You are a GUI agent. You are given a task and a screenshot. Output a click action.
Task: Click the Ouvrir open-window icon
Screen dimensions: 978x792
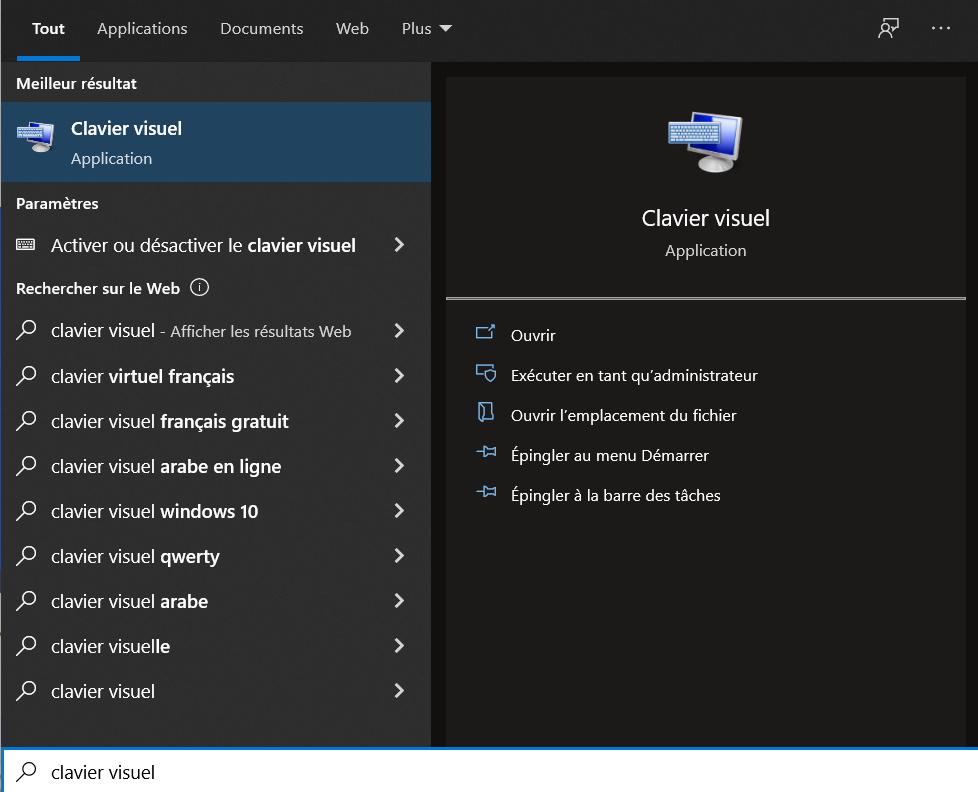485,332
